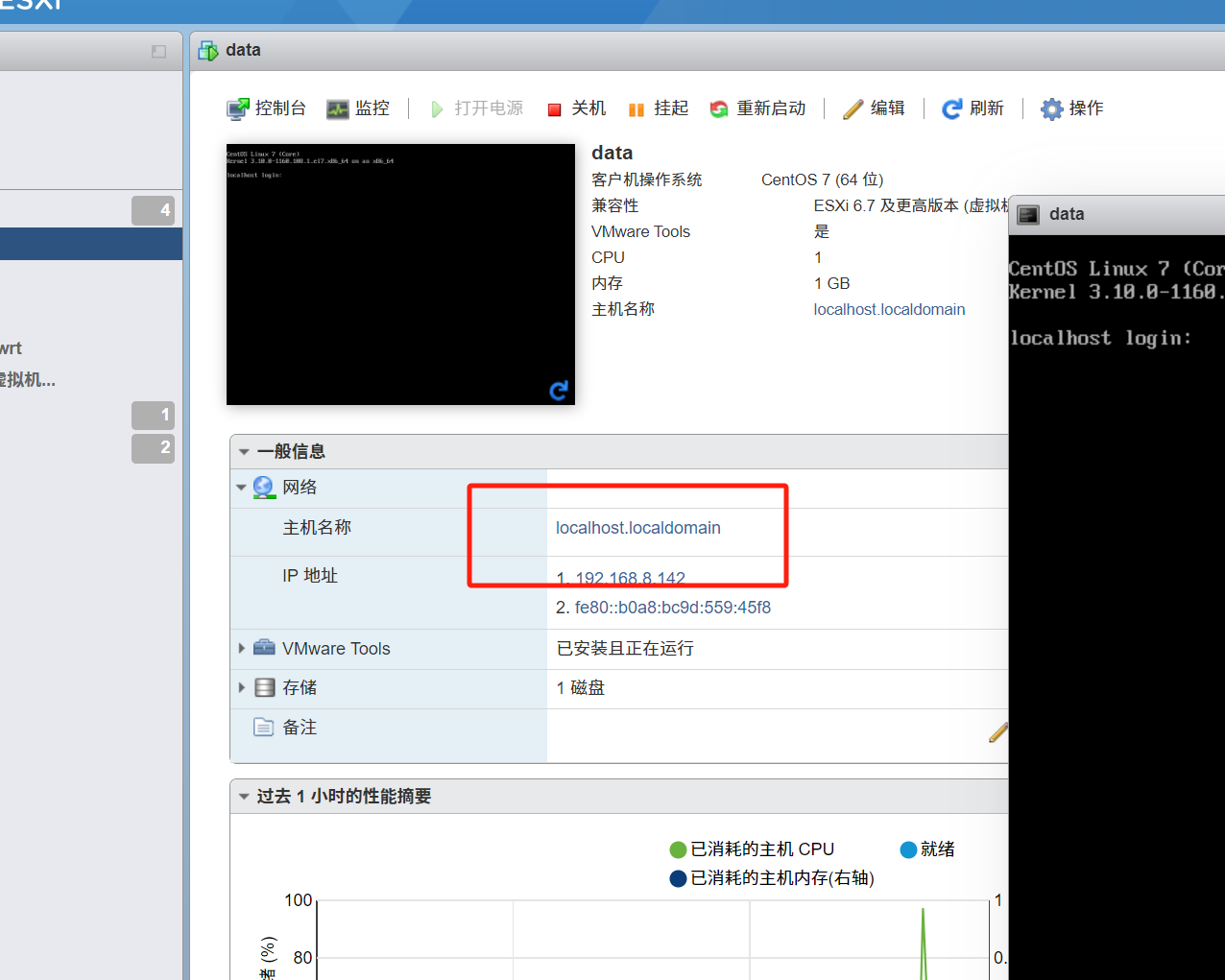Click the localhost.localdomain hostname link under 网络

637,528
